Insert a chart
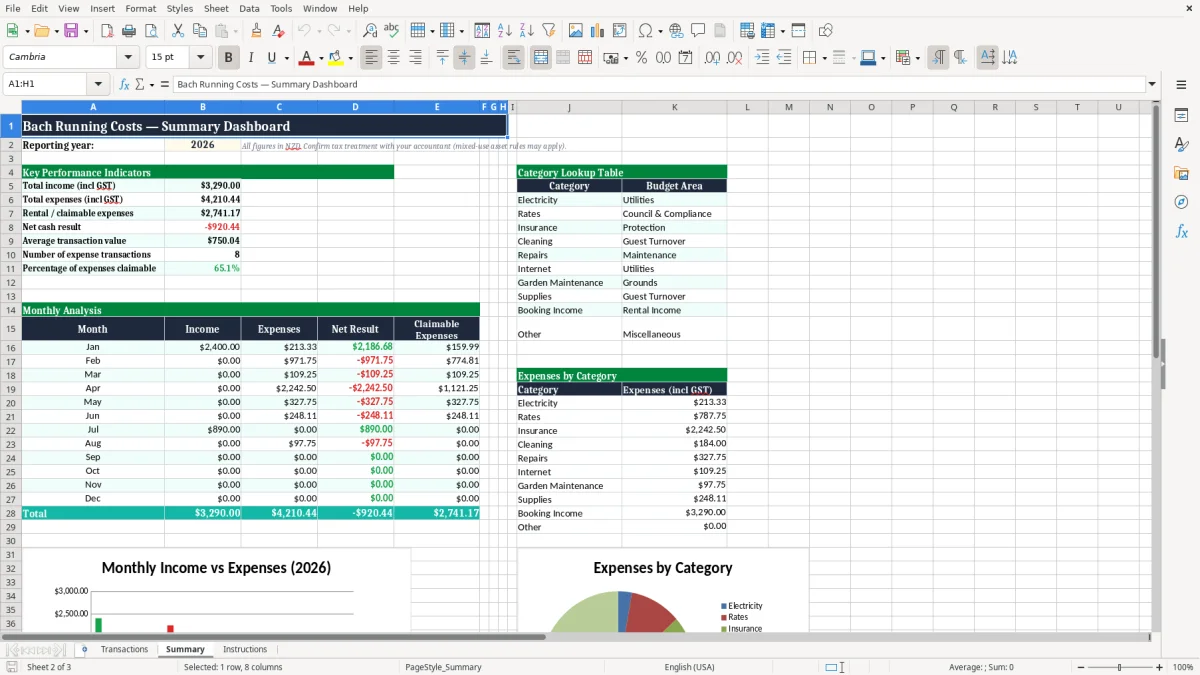Image resolution: width=1200 pixels, height=675 pixels. 598,31
